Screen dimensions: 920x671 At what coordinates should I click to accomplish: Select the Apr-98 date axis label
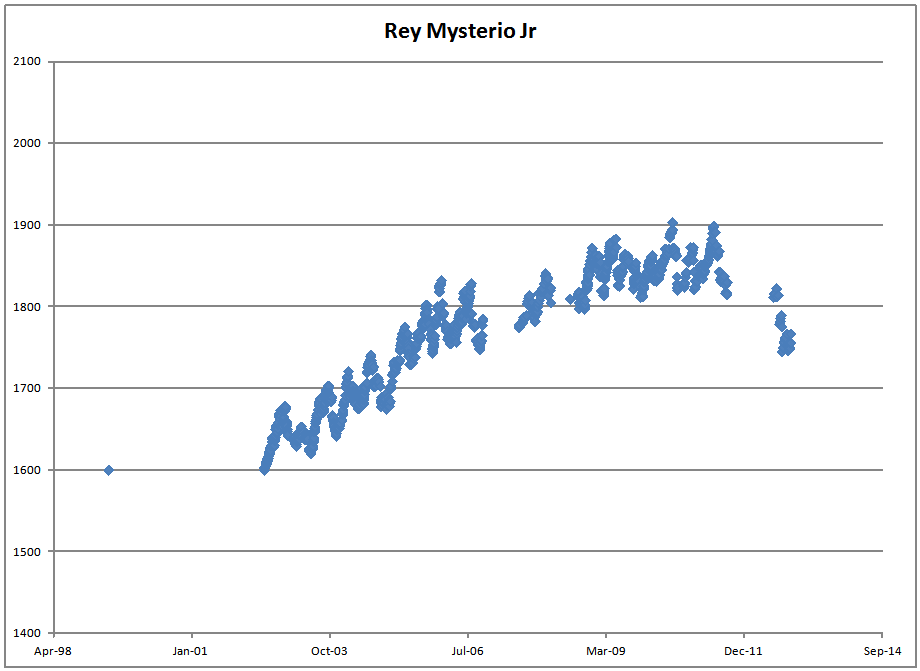point(53,650)
